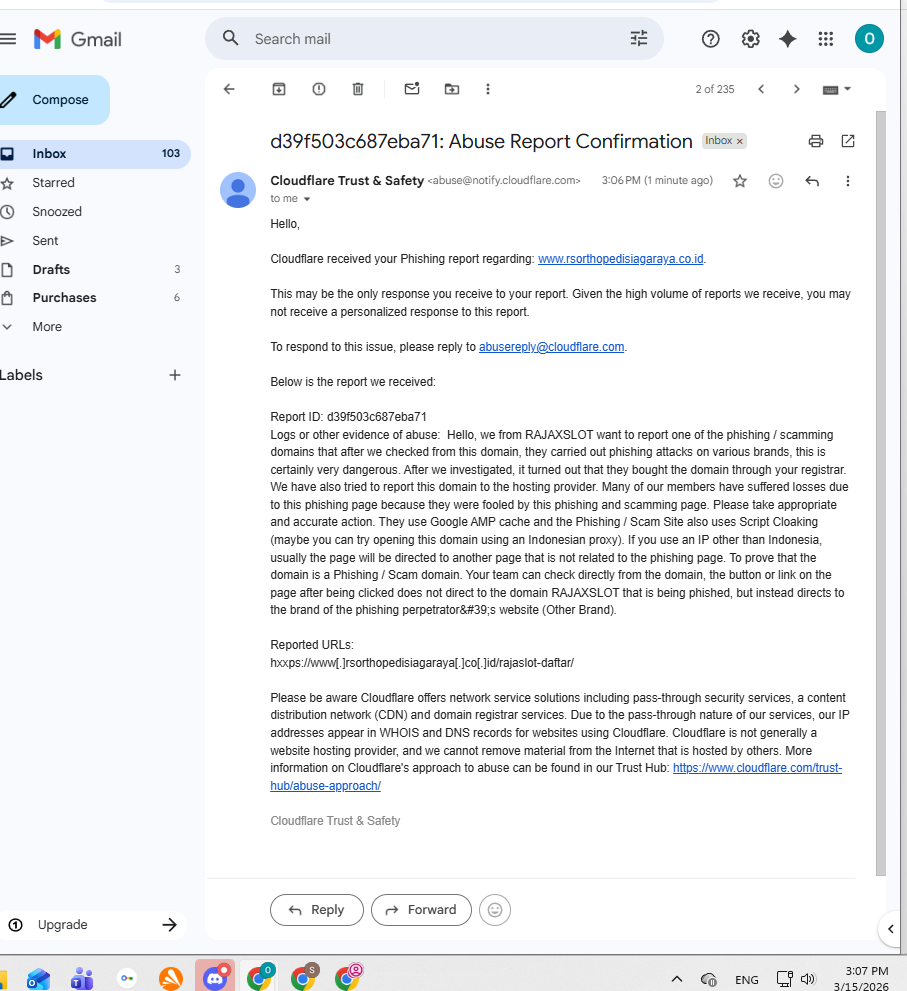
Task: Click the Reply button
Action: pos(317,909)
